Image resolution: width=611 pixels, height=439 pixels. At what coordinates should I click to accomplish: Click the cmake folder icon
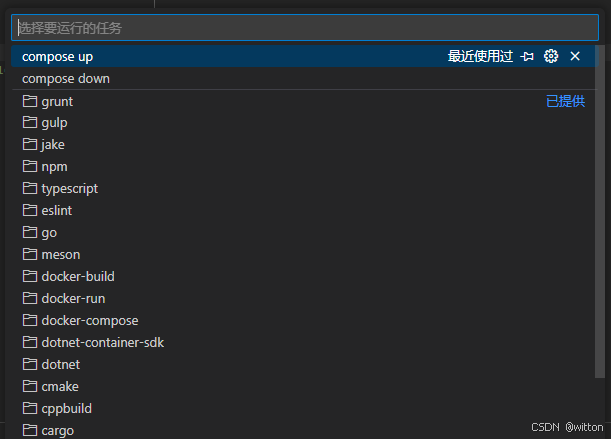(29, 386)
